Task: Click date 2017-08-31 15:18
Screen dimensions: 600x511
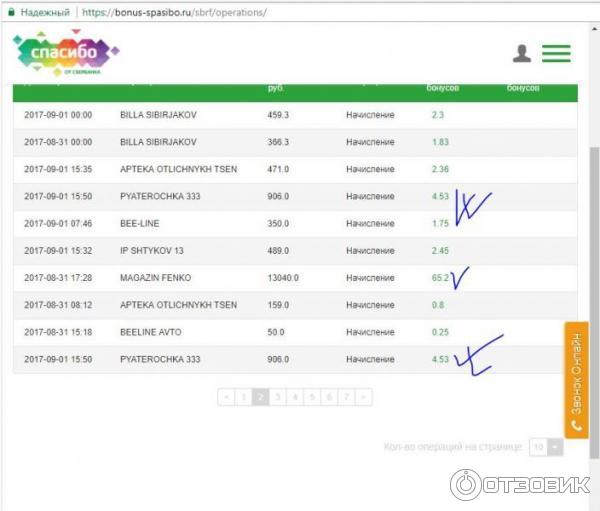Action: click(58, 332)
